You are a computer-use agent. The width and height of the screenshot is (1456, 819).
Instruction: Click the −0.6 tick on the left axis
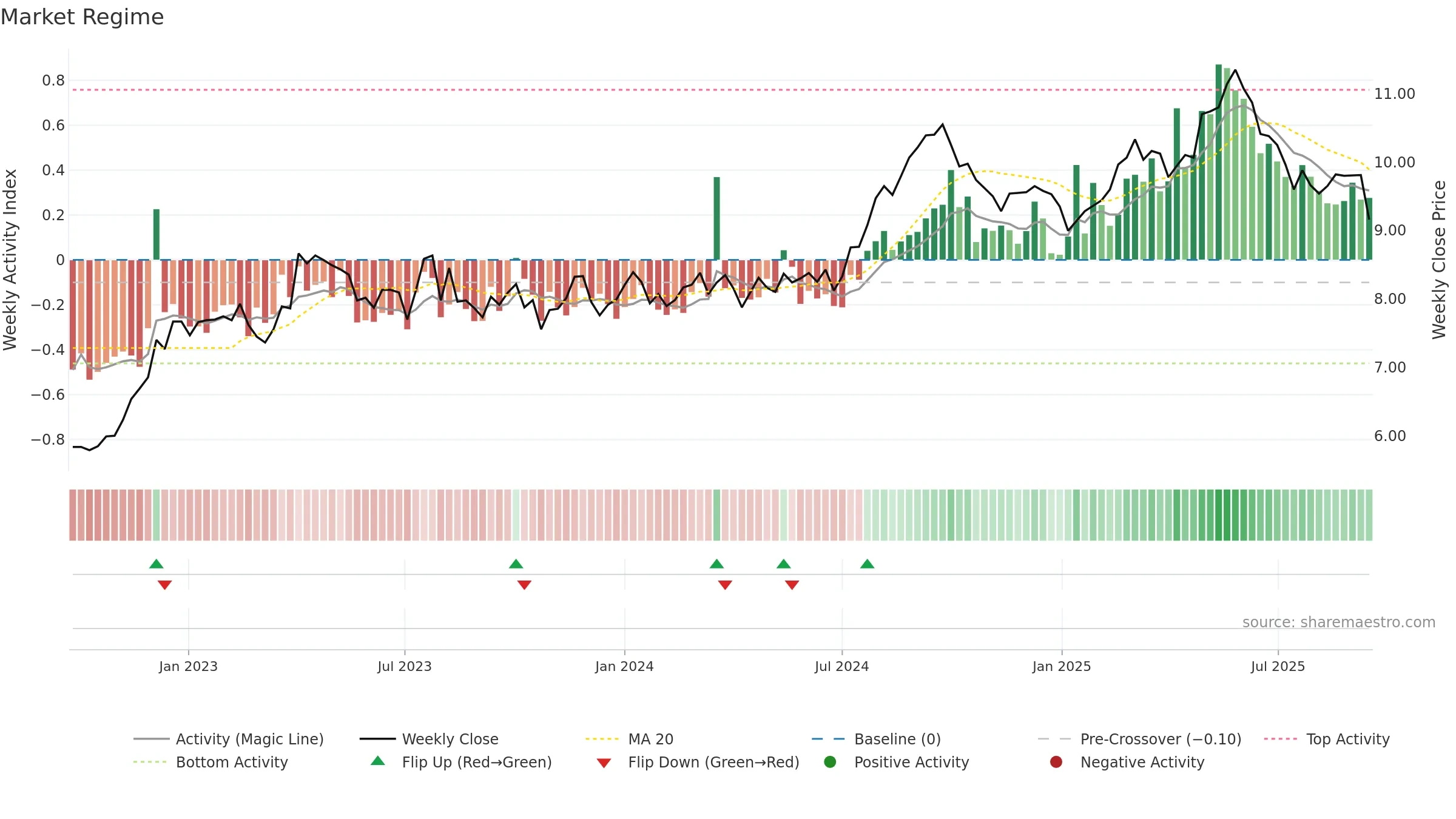pos(48,395)
